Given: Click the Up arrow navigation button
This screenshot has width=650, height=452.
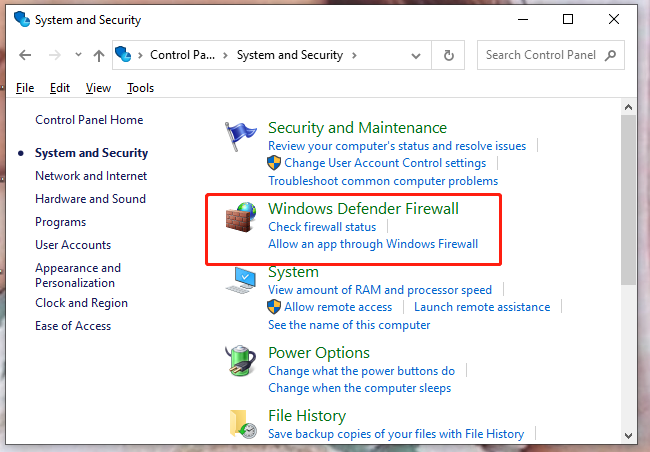Looking at the screenshot, I should [98, 55].
